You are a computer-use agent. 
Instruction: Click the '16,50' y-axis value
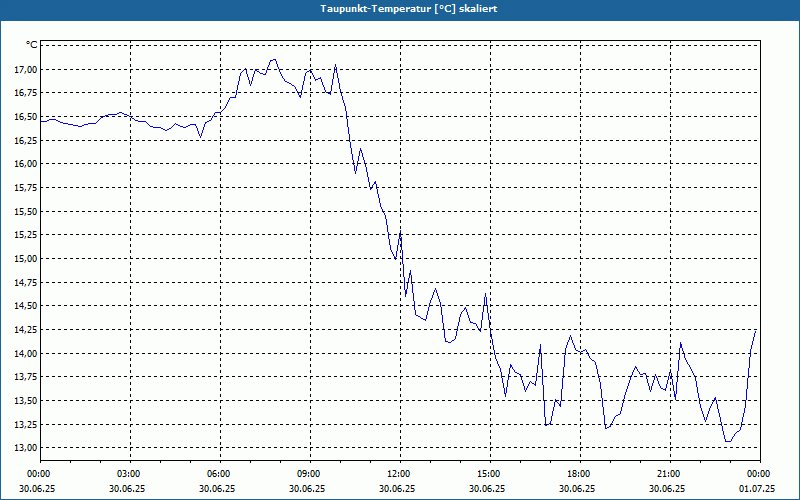click(x=26, y=117)
